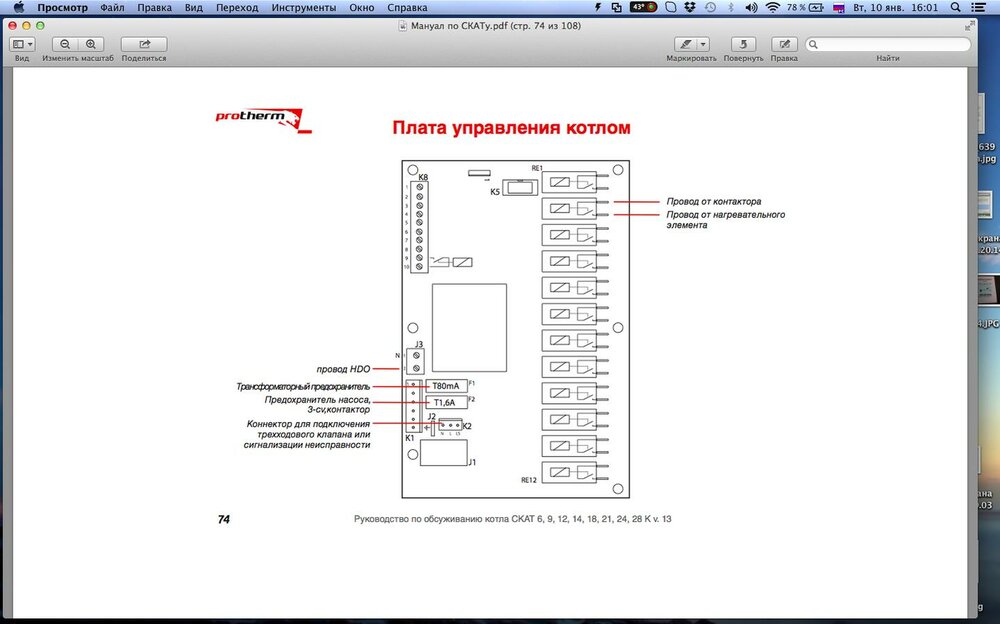Click the RE12 label in the board diagram
Screen dimensions: 1000x624
click(529, 480)
